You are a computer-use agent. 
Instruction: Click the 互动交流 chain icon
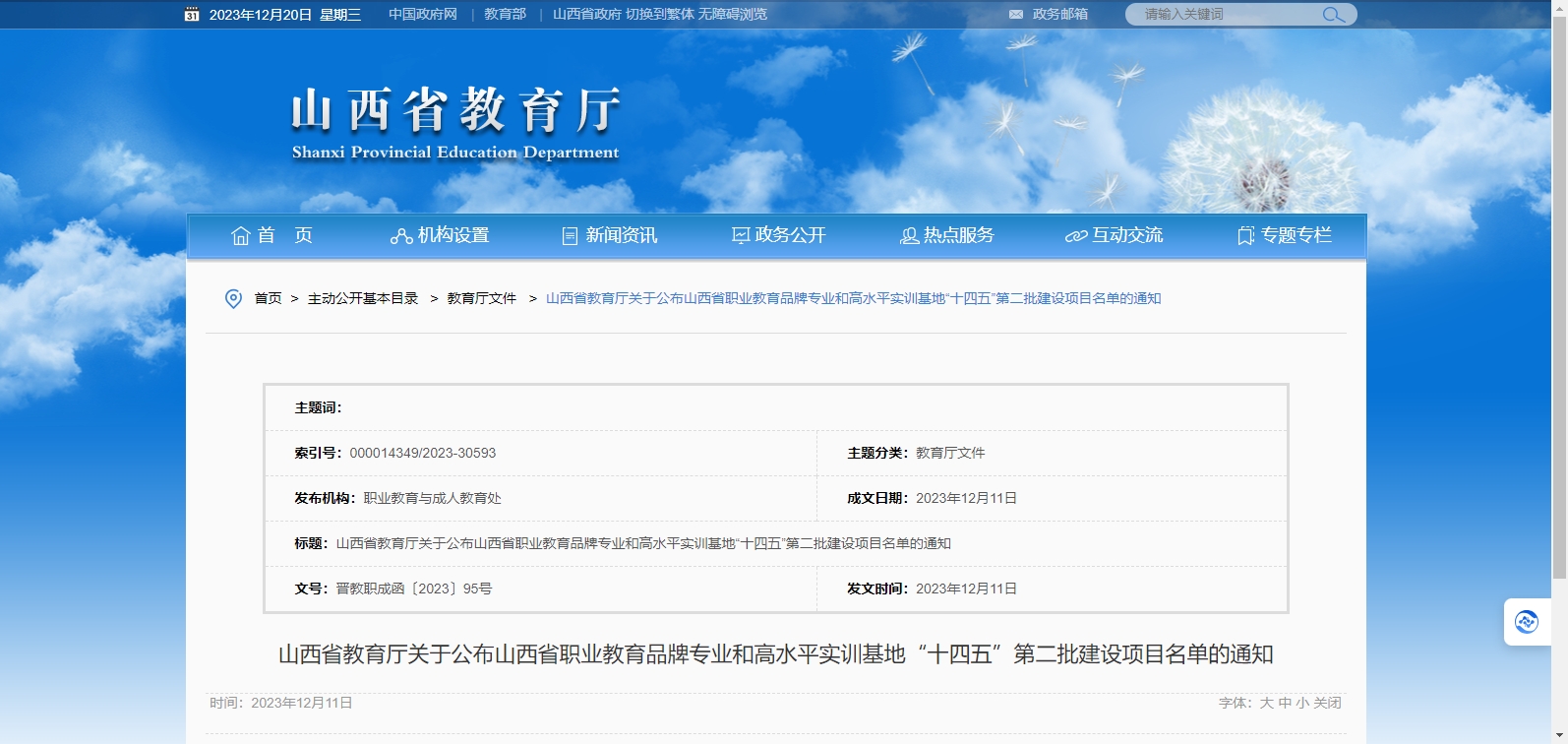pyautogui.click(x=1076, y=236)
